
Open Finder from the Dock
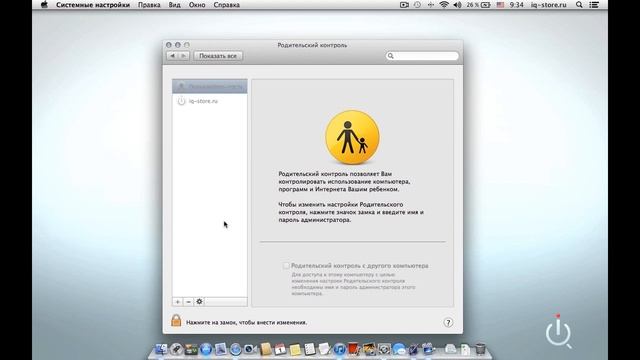tap(161, 349)
